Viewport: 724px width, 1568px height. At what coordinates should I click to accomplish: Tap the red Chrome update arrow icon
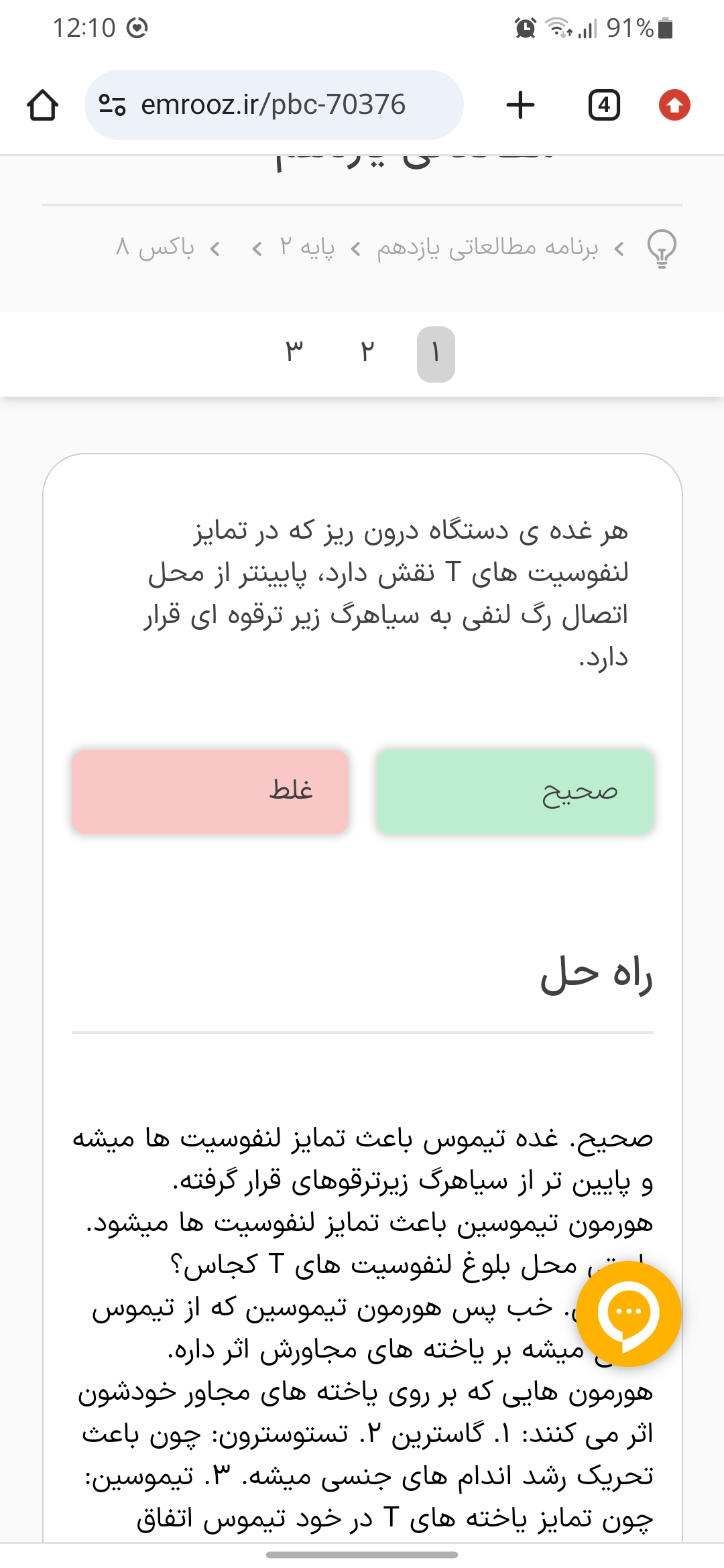pos(674,105)
